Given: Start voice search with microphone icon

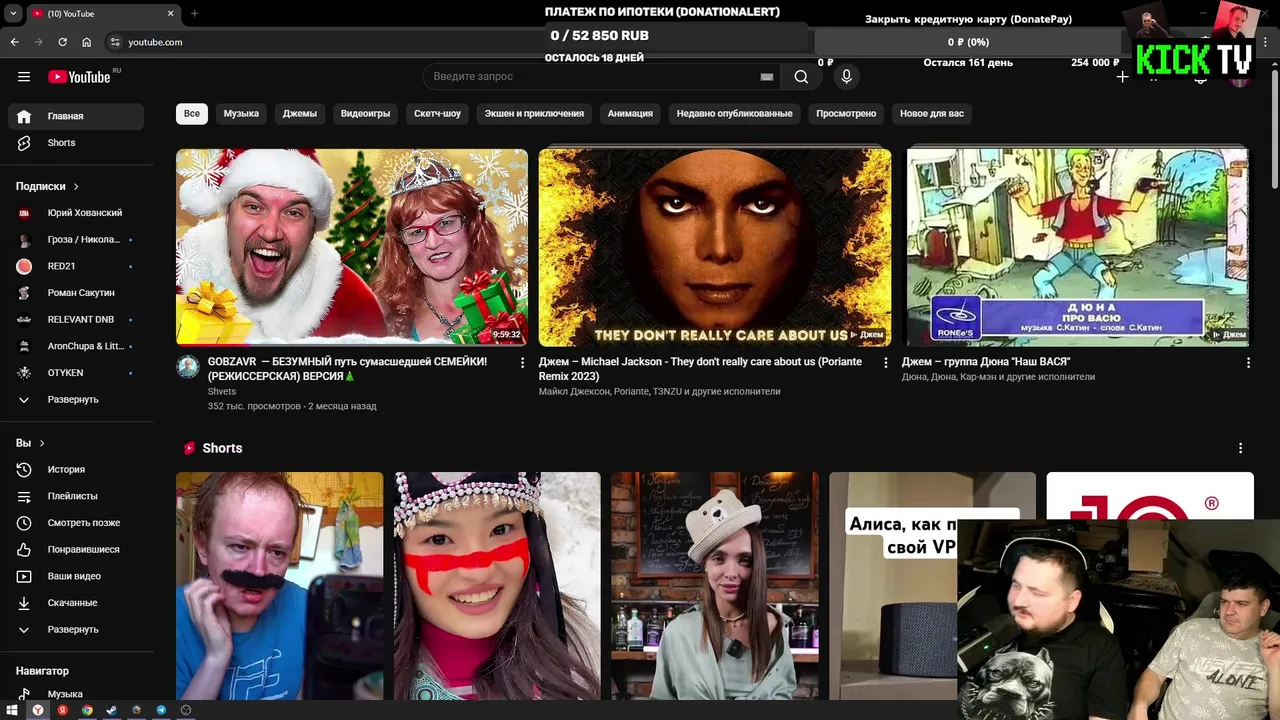Looking at the screenshot, I should coord(846,77).
